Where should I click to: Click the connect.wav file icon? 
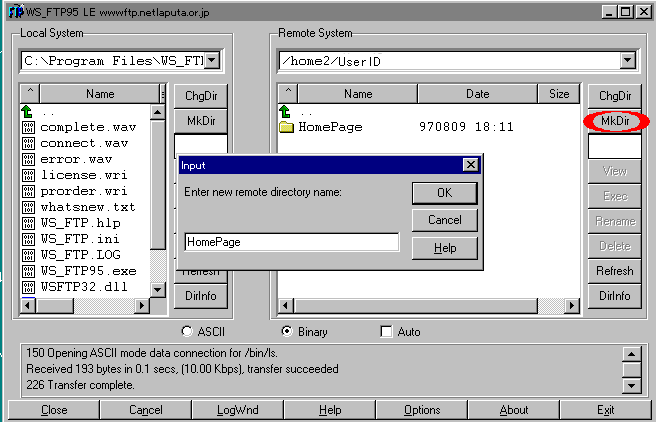(x=28, y=143)
